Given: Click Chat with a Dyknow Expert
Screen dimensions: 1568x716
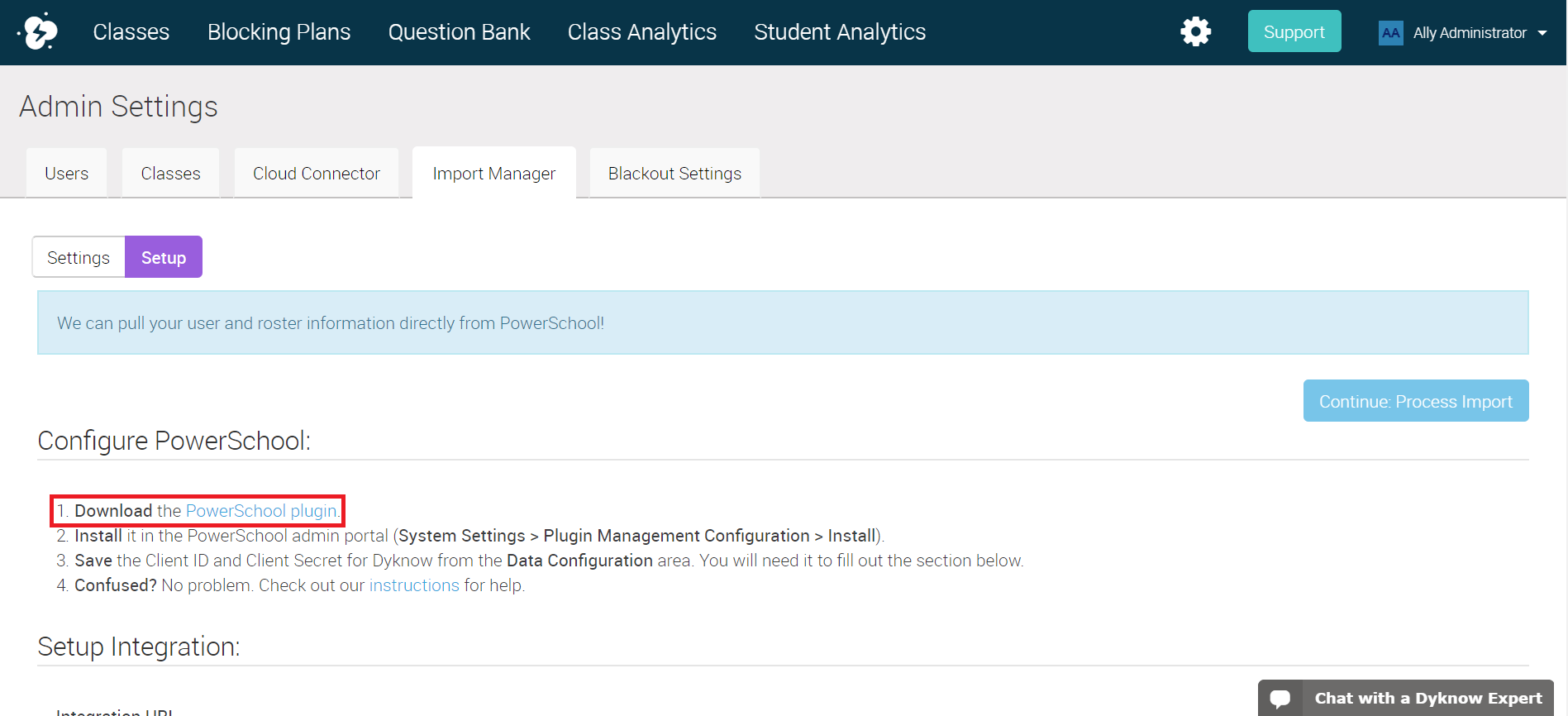Looking at the screenshot, I should [1405, 698].
